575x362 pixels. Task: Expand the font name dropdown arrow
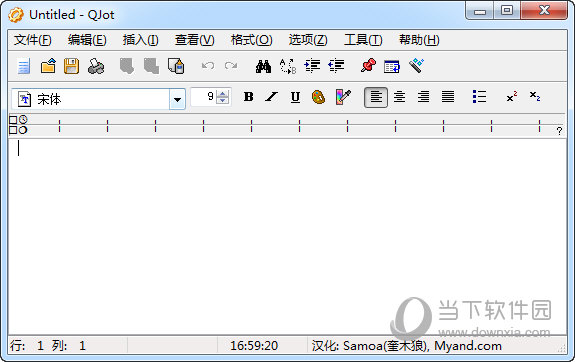(177, 99)
